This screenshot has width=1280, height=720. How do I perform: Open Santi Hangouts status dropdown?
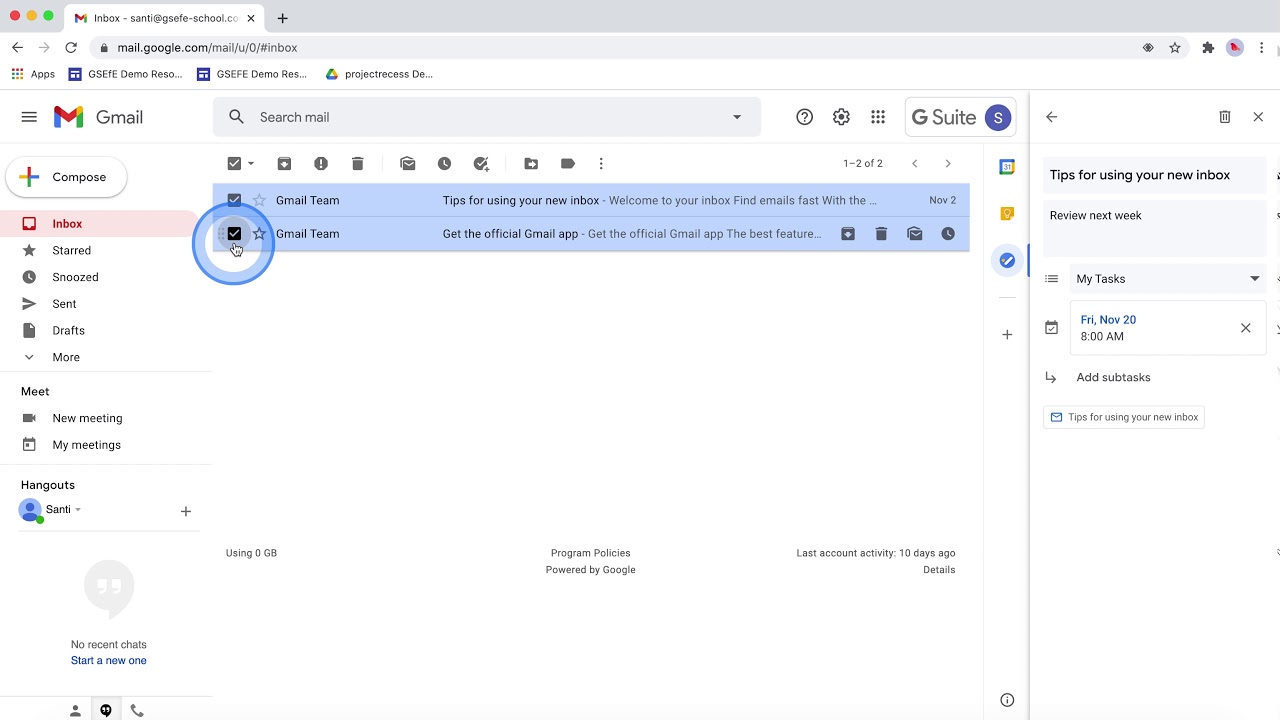78,510
